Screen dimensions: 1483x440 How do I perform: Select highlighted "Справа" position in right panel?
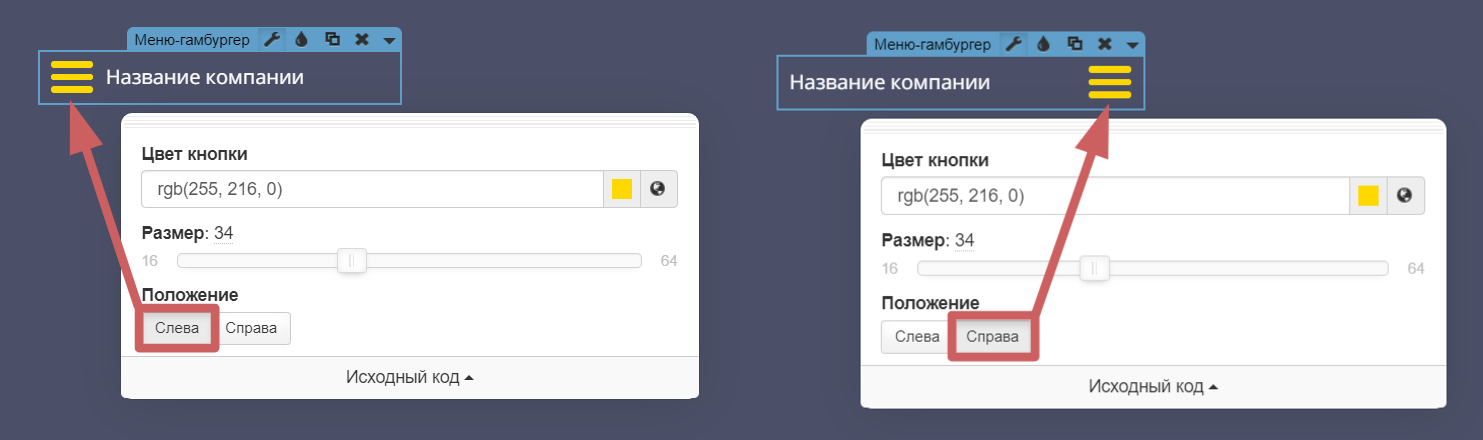coord(992,337)
